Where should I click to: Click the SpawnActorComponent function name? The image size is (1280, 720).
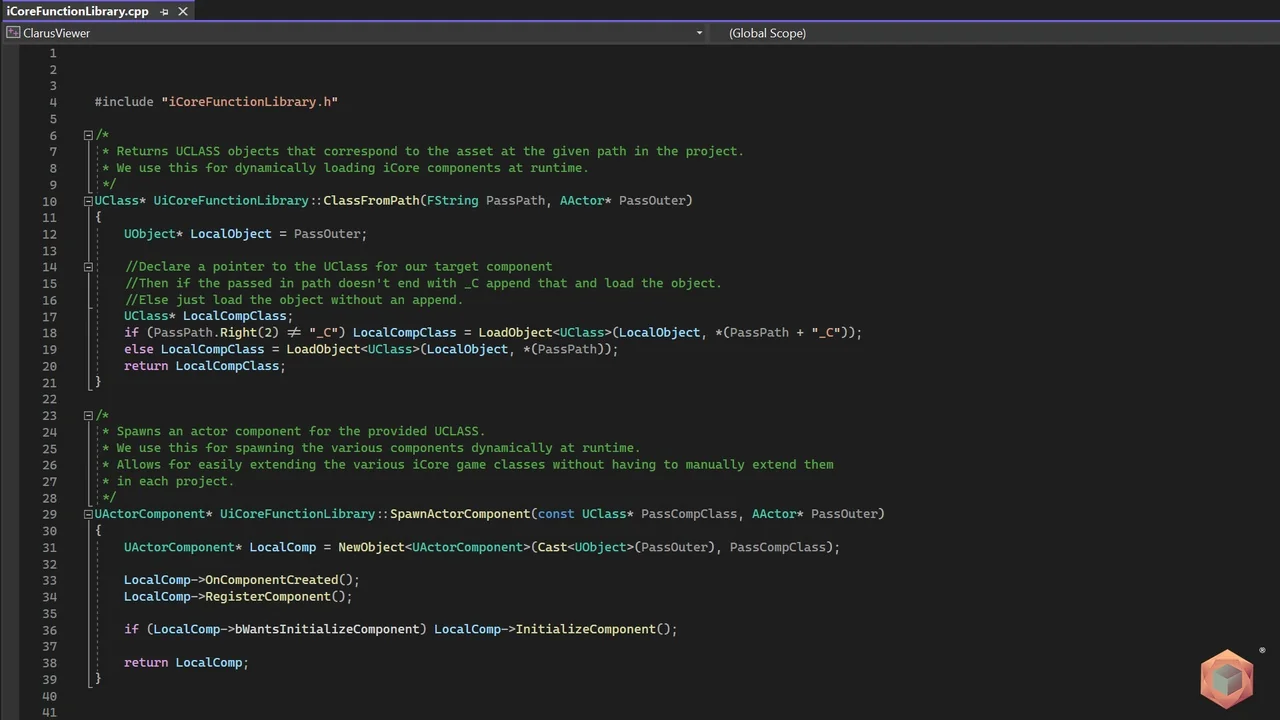460,514
